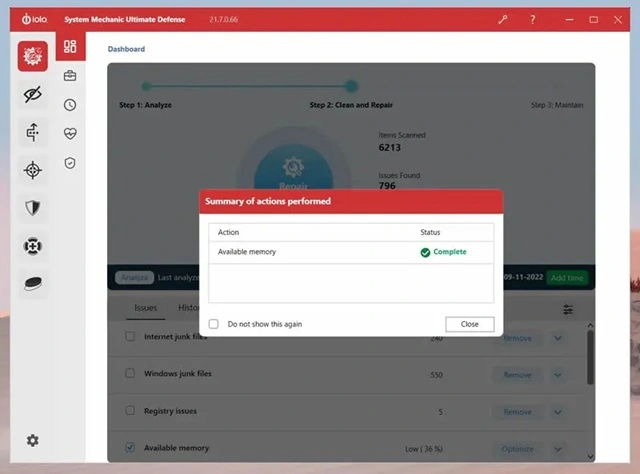Click the key license icon in title bar
The image size is (640, 474).
point(502,19)
